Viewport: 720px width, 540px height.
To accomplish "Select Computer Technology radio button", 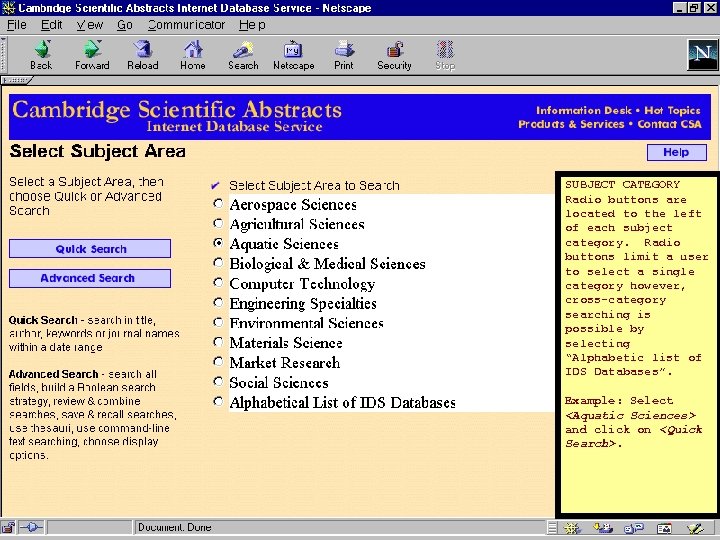I will coord(218,282).
